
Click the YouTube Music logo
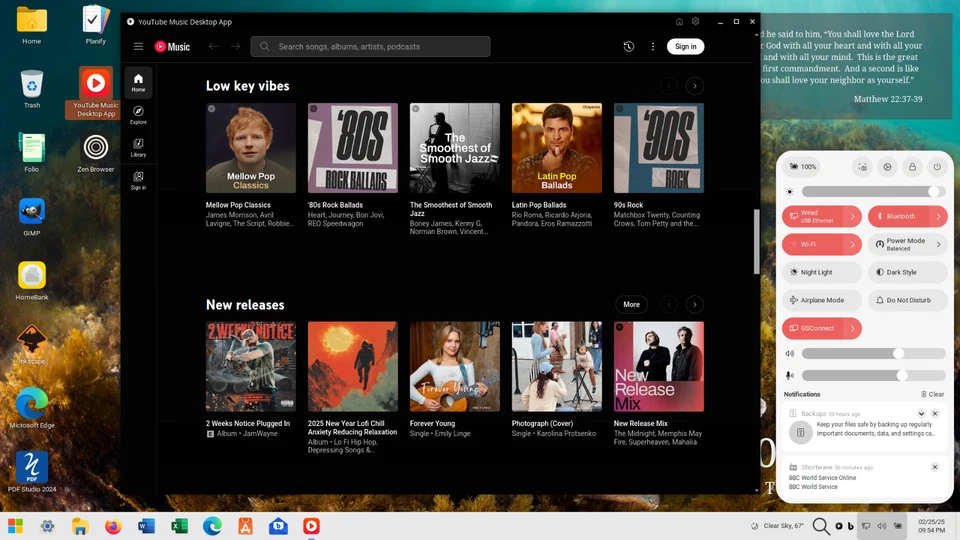(172, 47)
